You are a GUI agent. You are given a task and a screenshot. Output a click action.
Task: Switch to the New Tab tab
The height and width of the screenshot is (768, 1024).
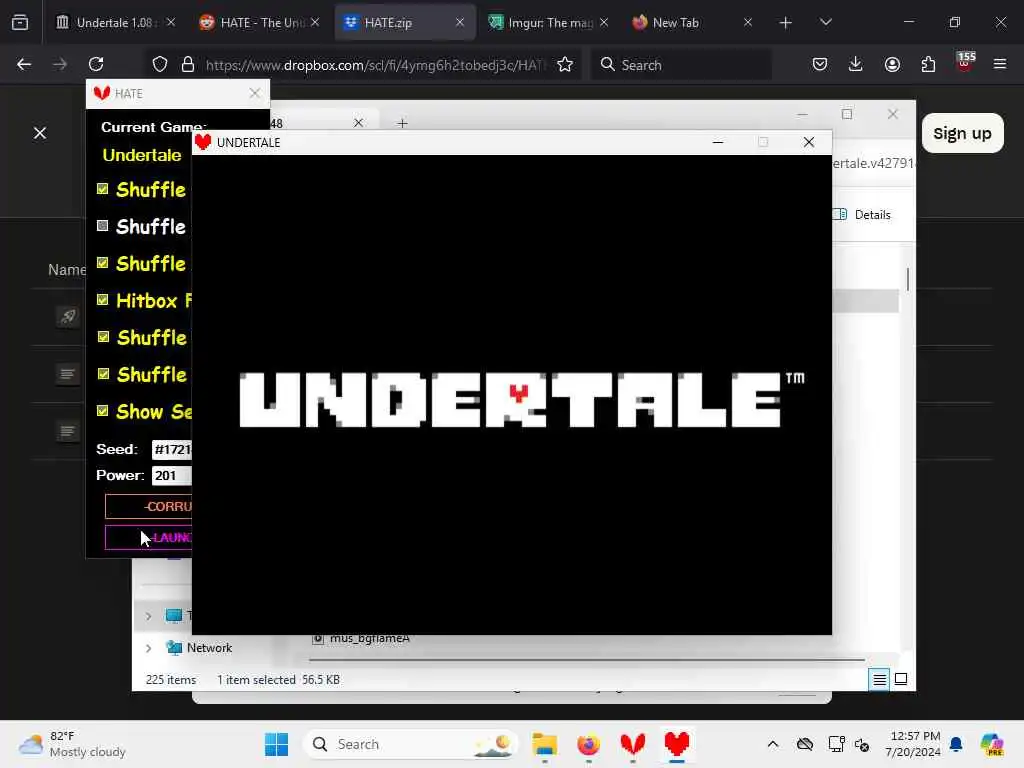[692, 22]
